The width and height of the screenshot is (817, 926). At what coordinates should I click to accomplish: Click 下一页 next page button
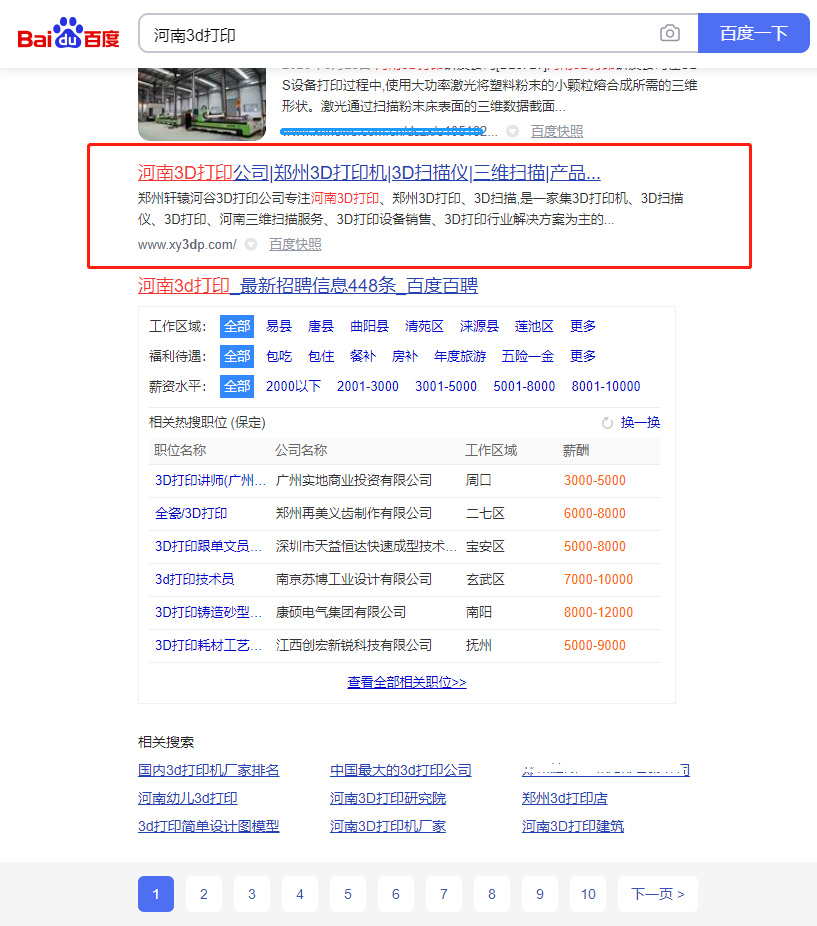coord(657,894)
